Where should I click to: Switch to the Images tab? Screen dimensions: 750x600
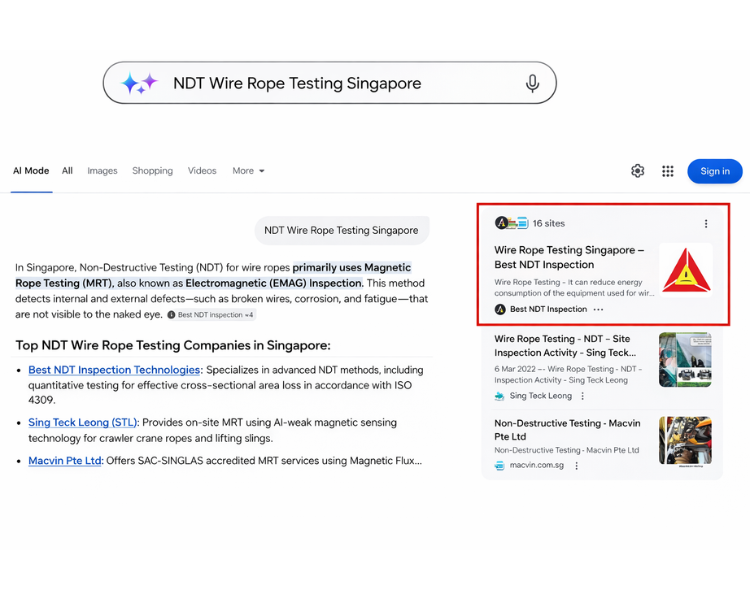tap(102, 171)
